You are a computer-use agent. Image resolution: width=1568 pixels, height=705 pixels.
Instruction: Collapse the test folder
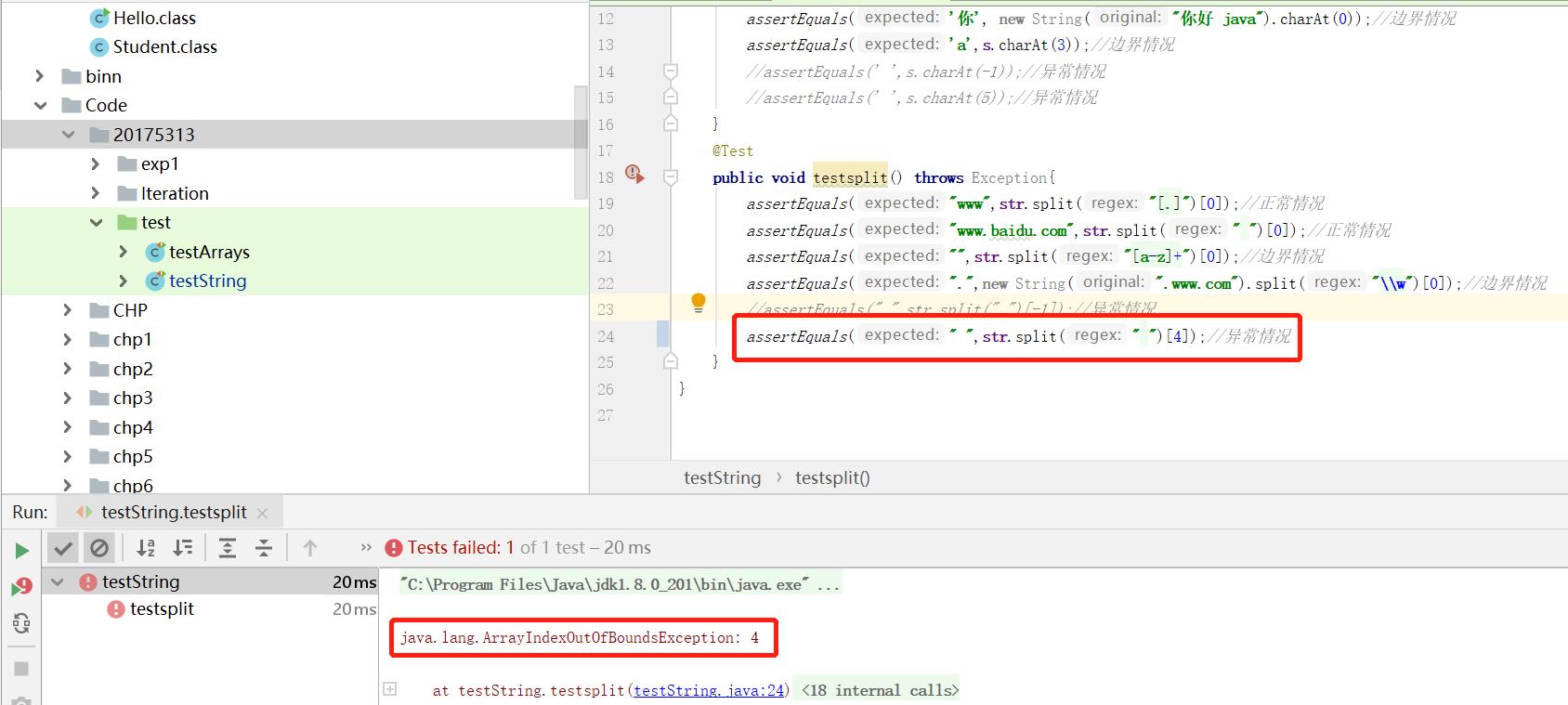(x=96, y=223)
